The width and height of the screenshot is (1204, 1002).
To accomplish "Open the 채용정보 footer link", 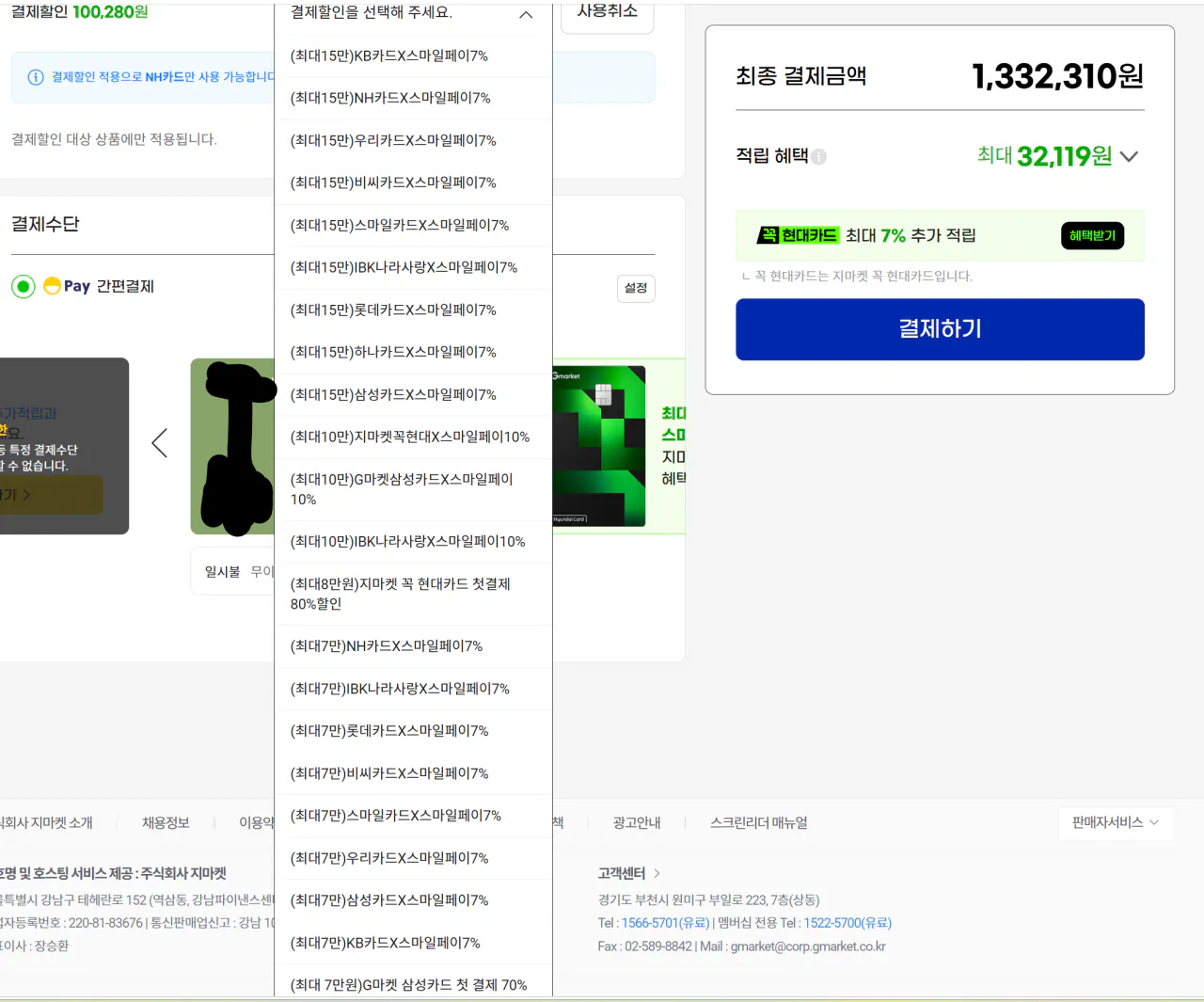I will tap(166, 822).
